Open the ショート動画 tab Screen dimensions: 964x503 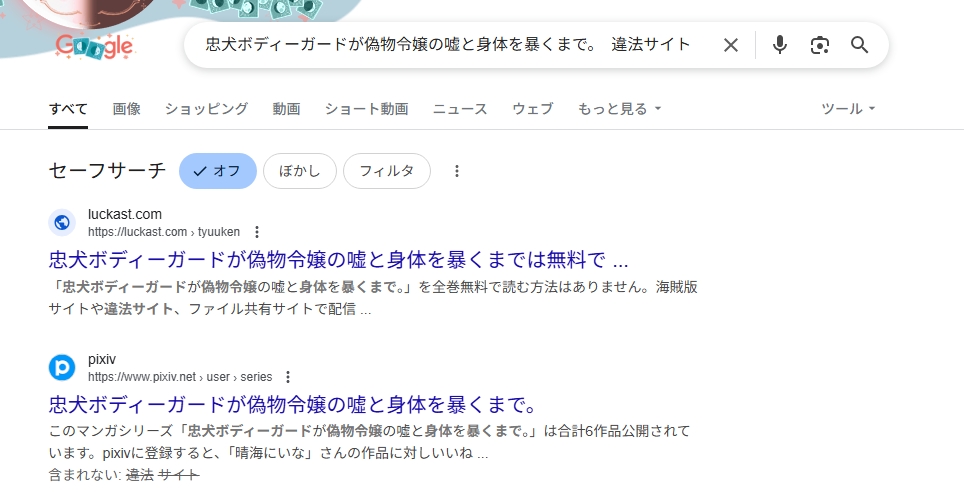coord(366,109)
